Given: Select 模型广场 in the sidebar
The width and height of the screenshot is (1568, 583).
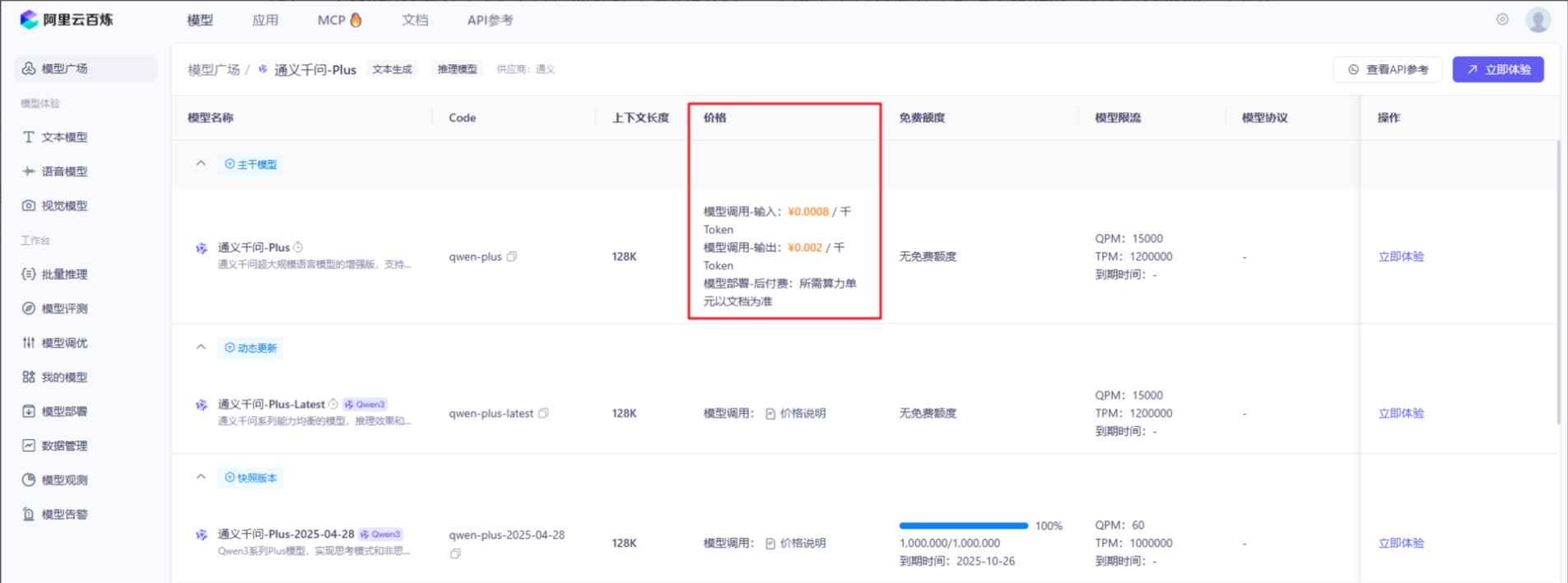Looking at the screenshot, I should [x=86, y=68].
